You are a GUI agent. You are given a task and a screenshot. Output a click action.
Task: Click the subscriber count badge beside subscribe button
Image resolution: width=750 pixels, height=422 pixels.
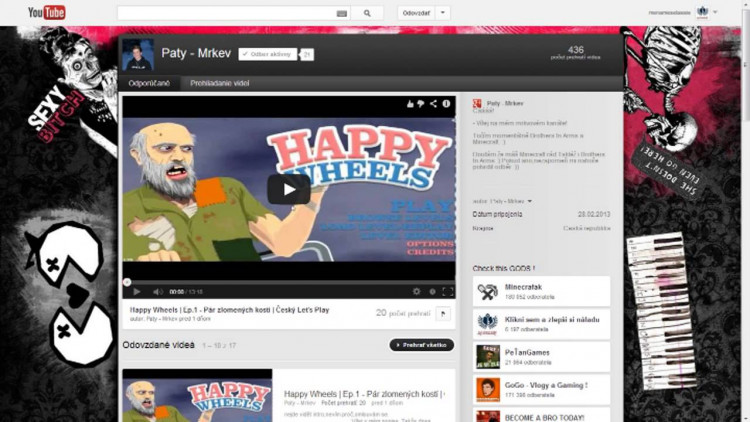tap(307, 55)
